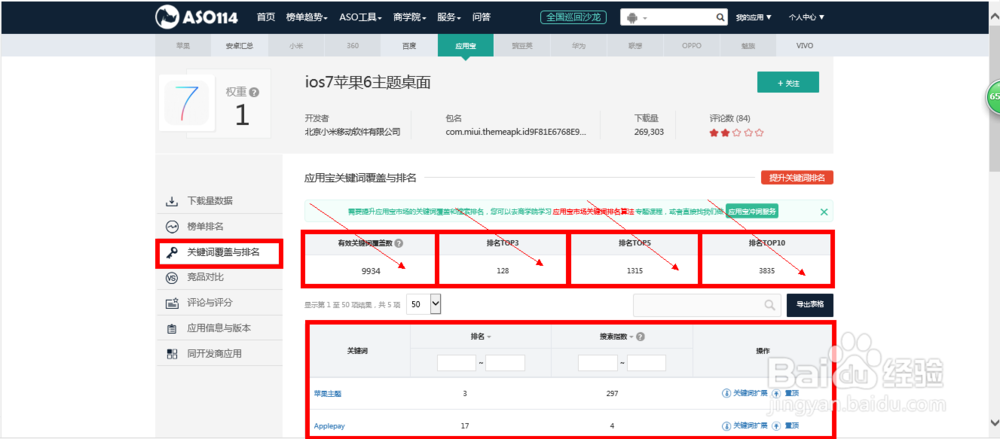Click the 下载量数据 download icon
This screenshot has width=1000, height=439.
(172, 201)
